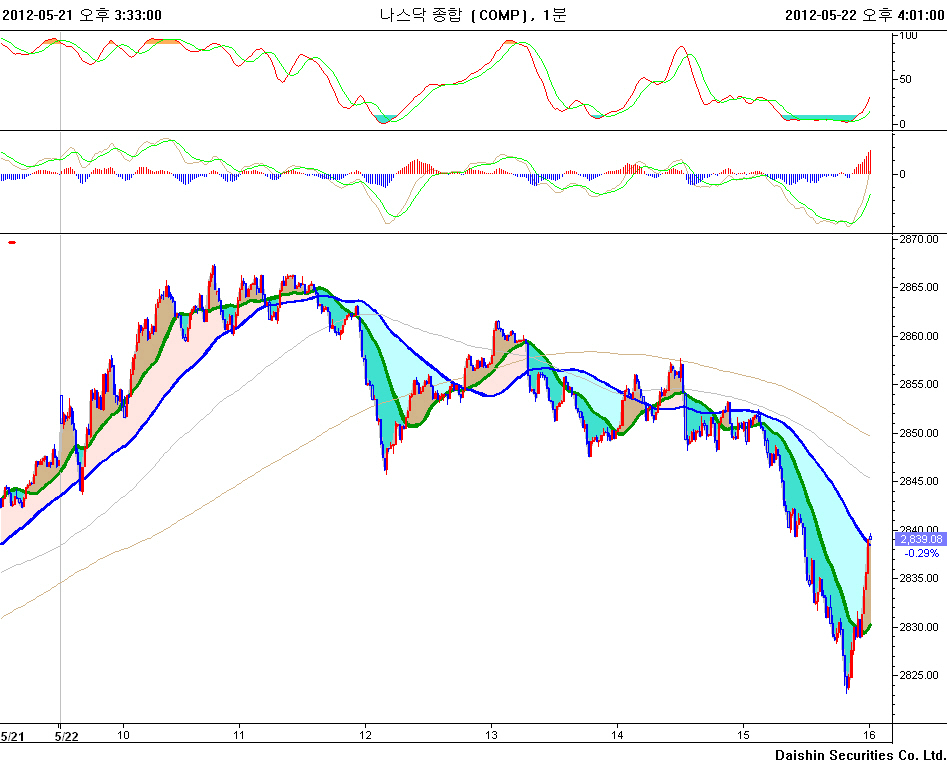Click the cyan oversold band near stochastic right end
This screenshot has height=767, width=947.
820,118
